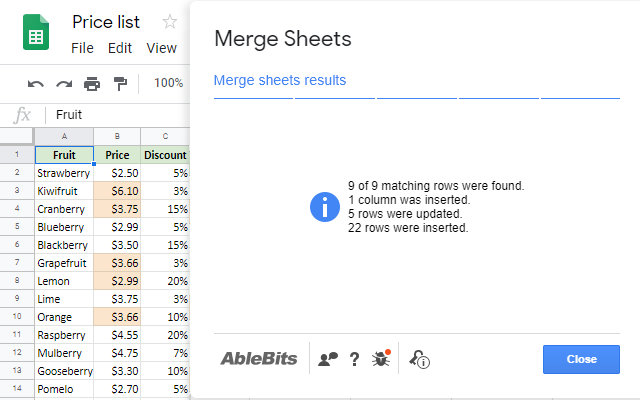Viewport: 640px width, 400px height.
Task: Click the formula bar showing Fruit
Action: pyautogui.click(x=120, y=115)
